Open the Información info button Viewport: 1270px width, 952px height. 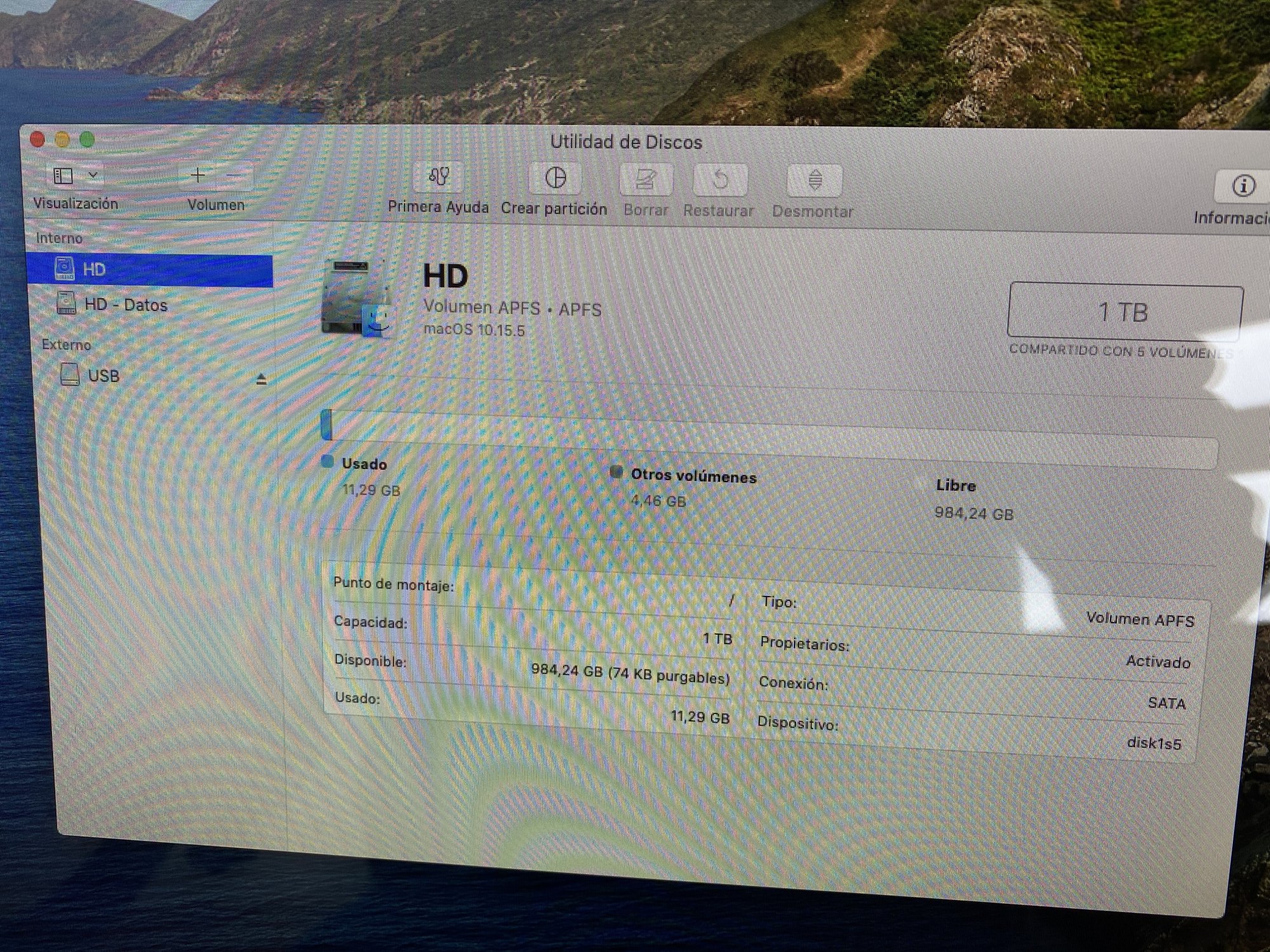click(x=1243, y=186)
